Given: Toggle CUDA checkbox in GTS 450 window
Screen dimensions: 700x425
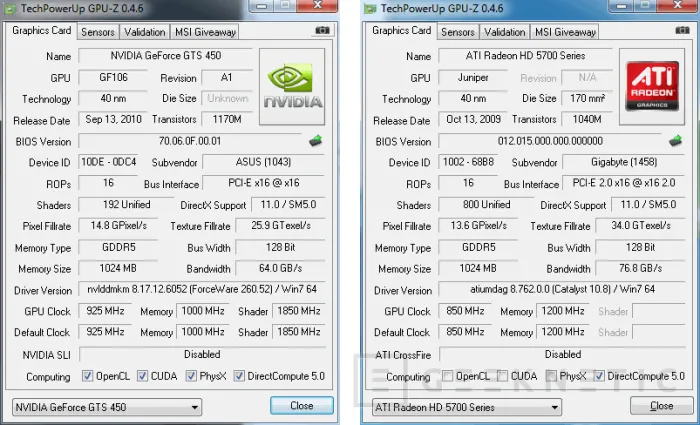Looking at the screenshot, I should pos(142,376).
